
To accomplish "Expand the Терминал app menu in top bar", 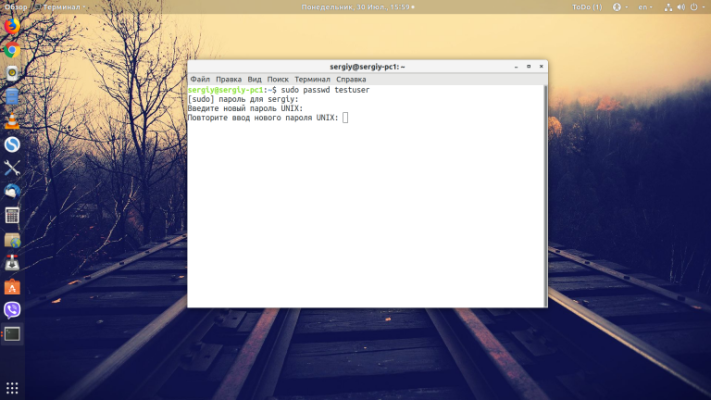I will (x=61, y=7).
